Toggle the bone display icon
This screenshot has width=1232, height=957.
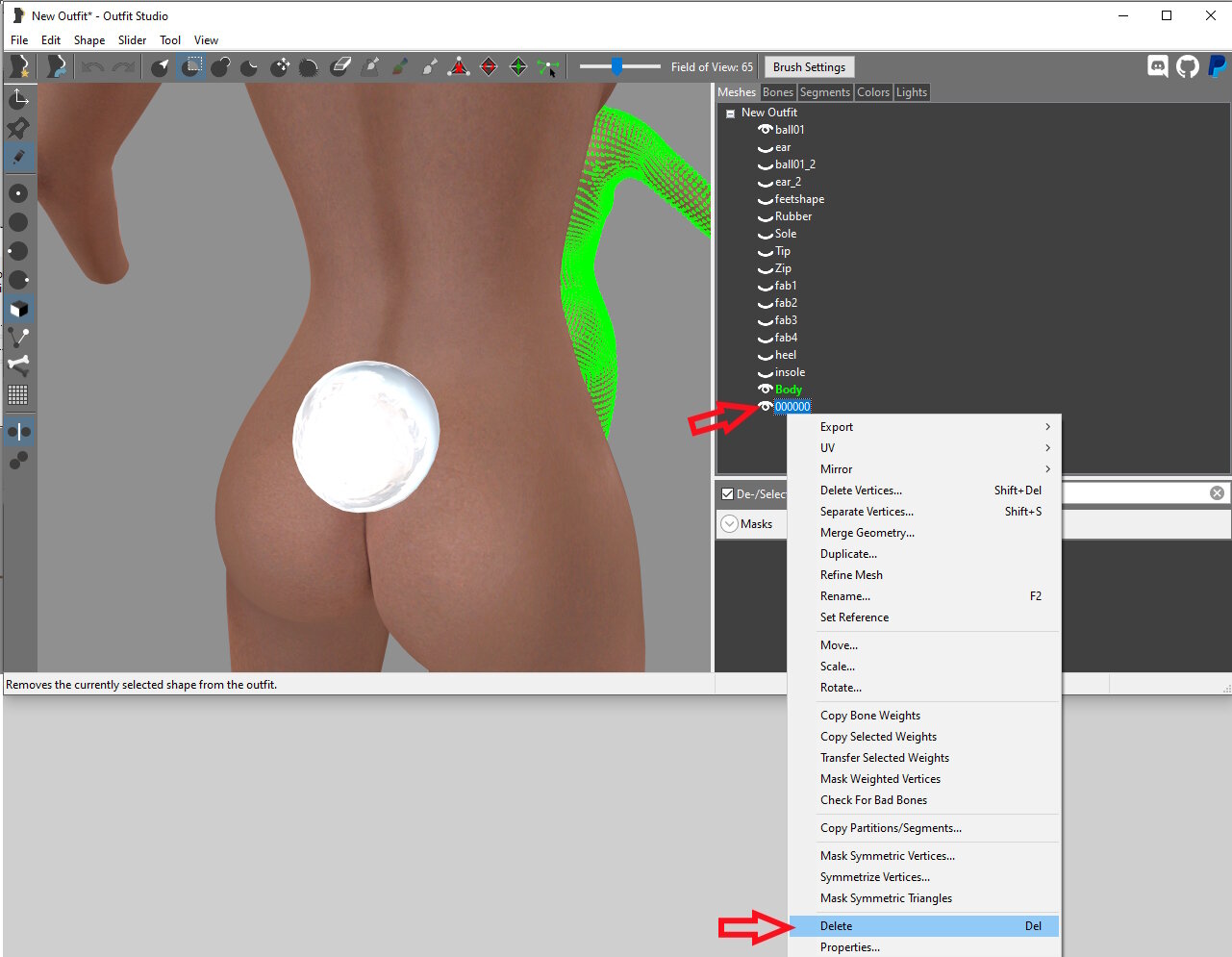pyautogui.click(x=18, y=365)
